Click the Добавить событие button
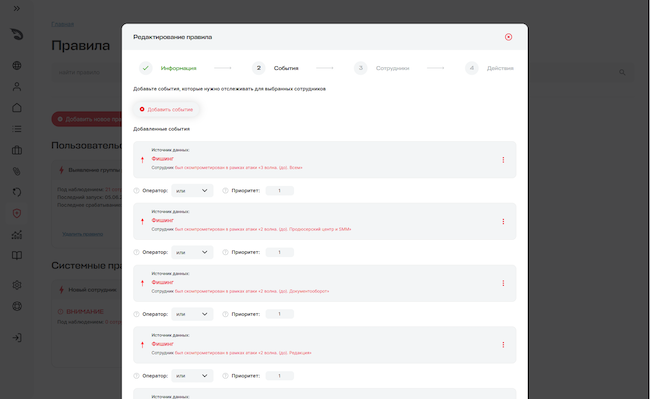This screenshot has height=399, width=650. click(x=166, y=109)
